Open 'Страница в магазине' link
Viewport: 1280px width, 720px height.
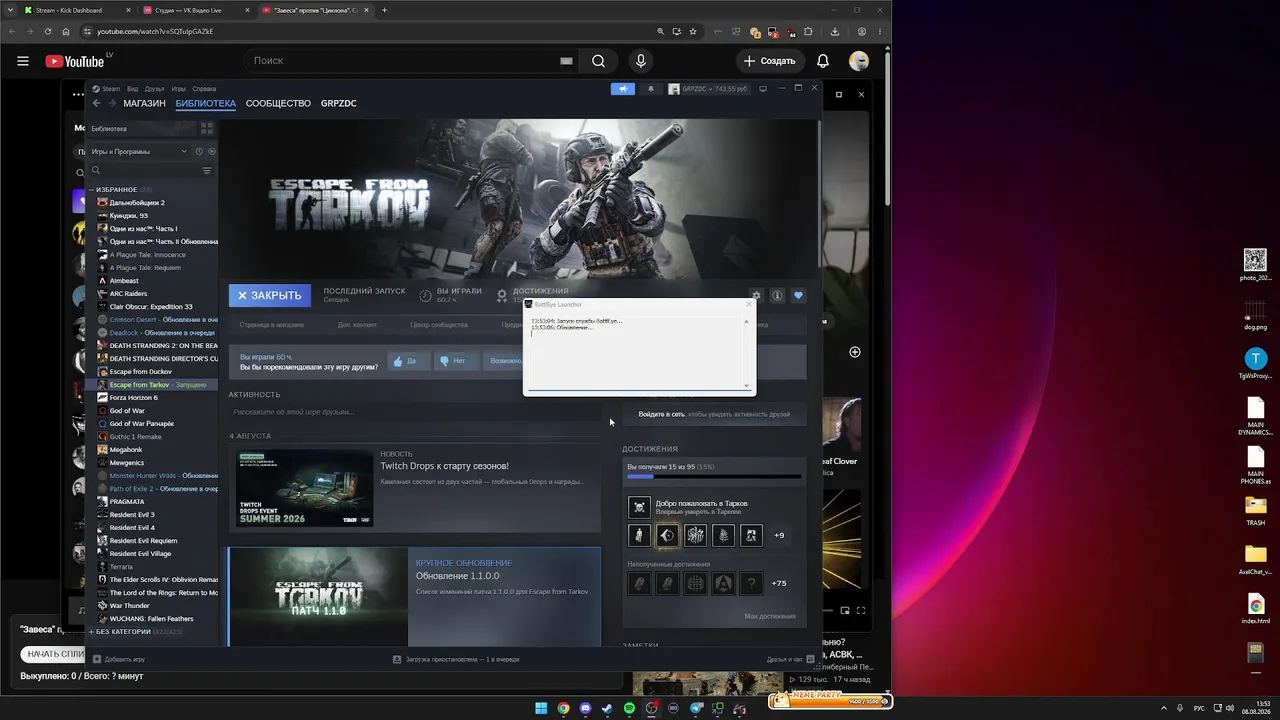click(272, 325)
